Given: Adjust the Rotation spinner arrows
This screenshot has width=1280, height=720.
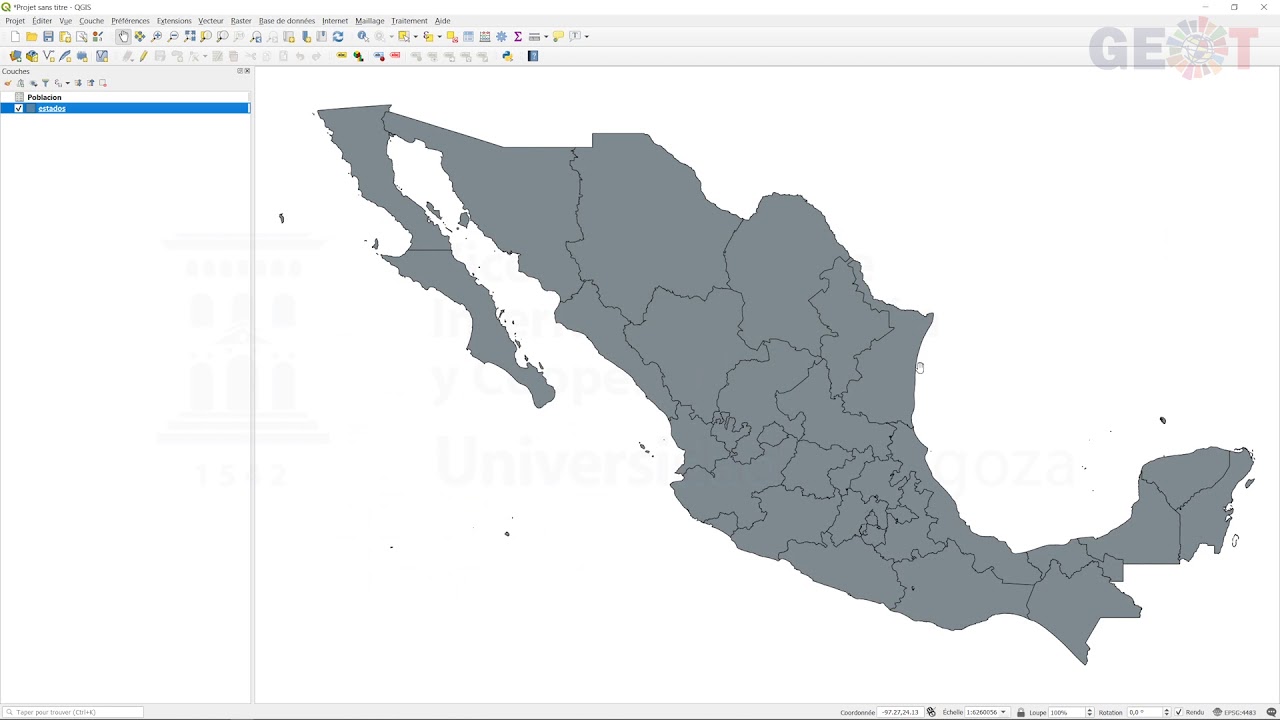Looking at the screenshot, I should tap(1166, 712).
